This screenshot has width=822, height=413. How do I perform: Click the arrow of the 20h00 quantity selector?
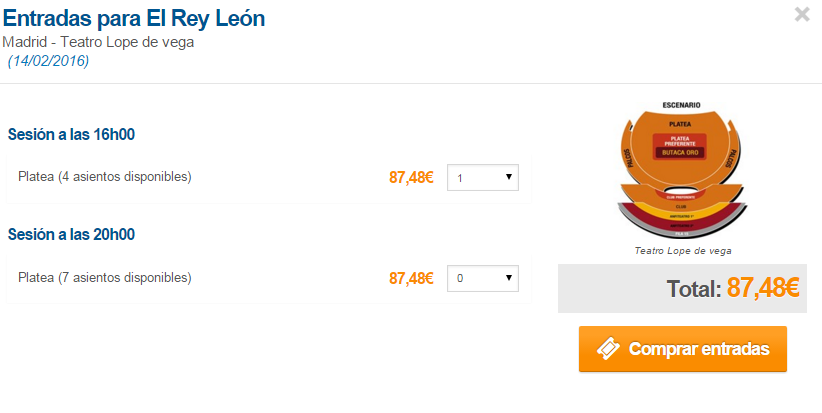508,278
